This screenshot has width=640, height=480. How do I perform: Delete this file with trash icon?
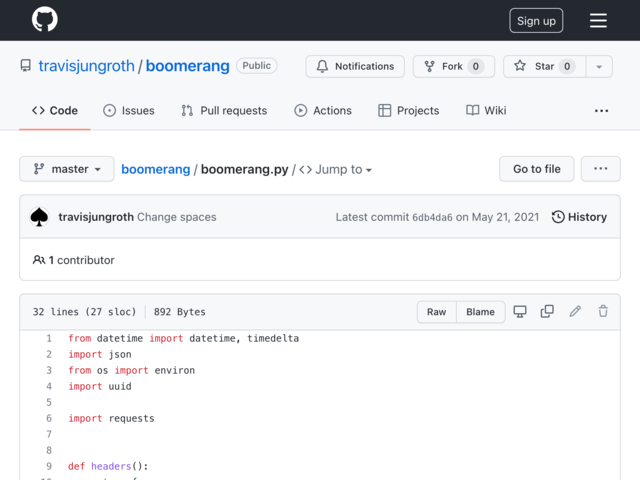click(603, 311)
